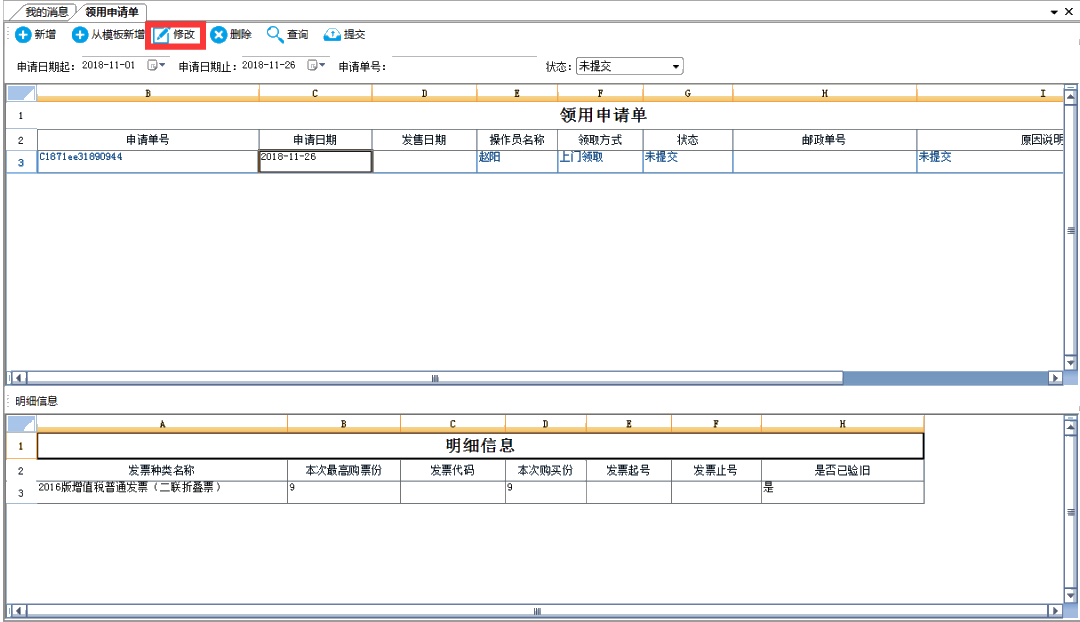1080x622 pixels.
Task: Click the 提交 (submit) cloud upload icon
Action: point(332,34)
